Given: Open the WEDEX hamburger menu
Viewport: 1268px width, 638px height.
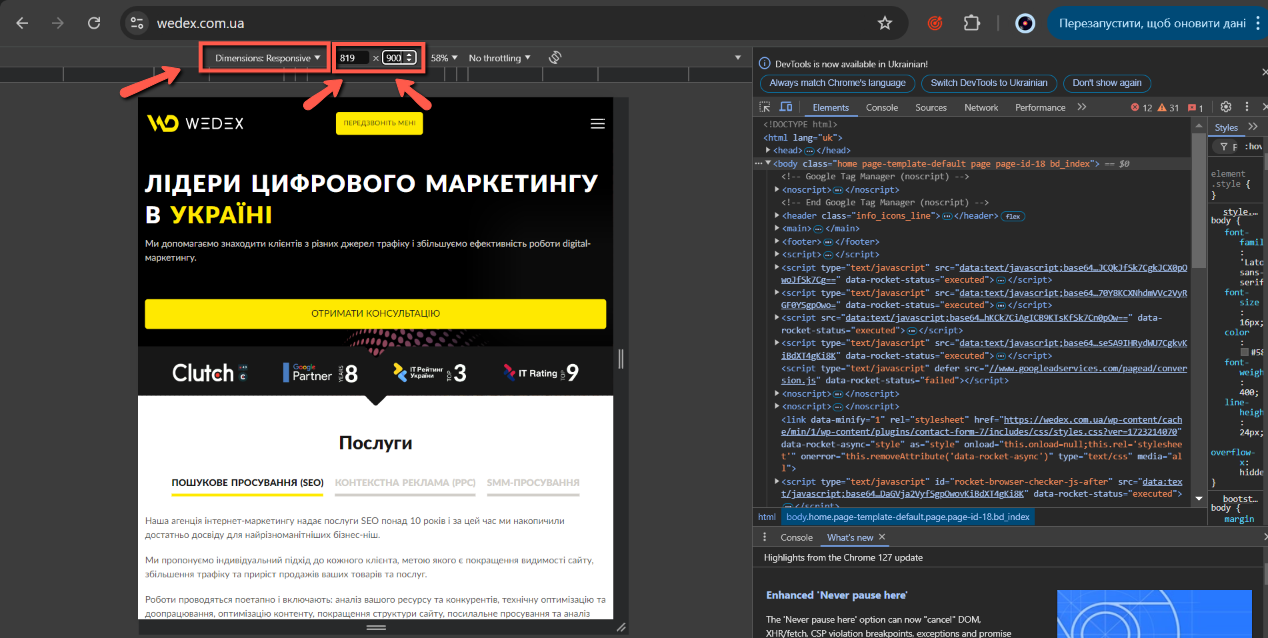Looking at the screenshot, I should click(598, 124).
